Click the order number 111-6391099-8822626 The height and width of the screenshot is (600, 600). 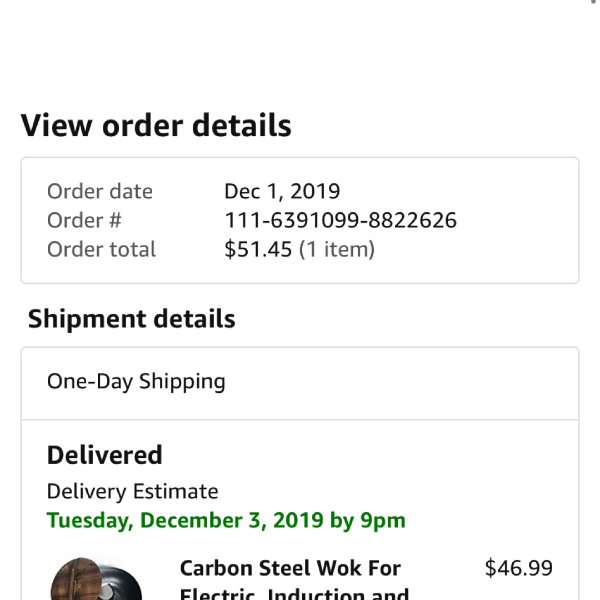(x=340, y=220)
